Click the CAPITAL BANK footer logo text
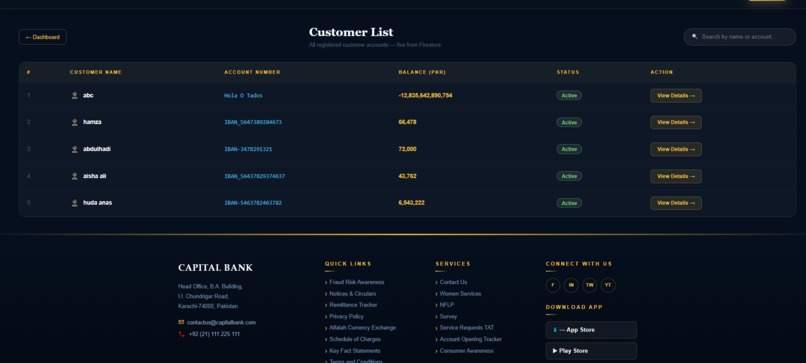806x363 pixels. click(215, 268)
